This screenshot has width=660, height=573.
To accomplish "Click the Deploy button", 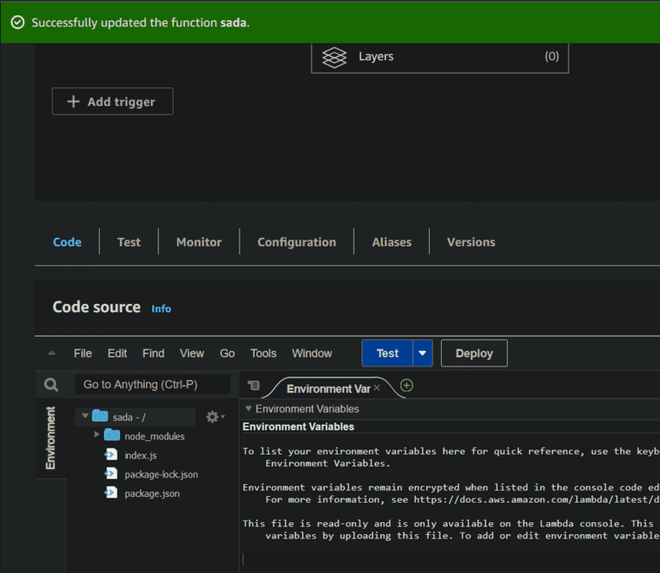I will [x=474, y=353].
